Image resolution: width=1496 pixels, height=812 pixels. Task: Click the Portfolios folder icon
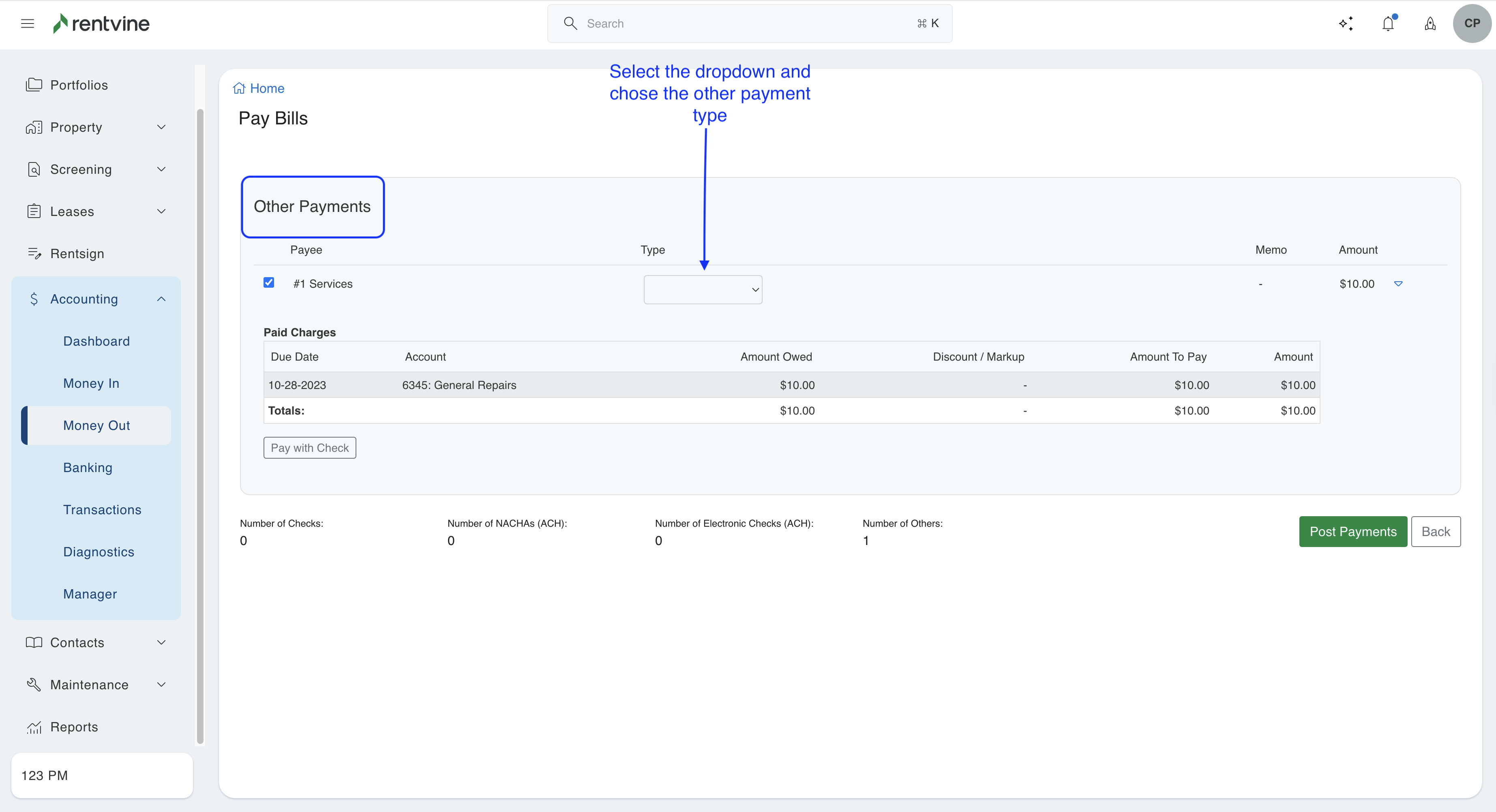(x=34, y=85)
